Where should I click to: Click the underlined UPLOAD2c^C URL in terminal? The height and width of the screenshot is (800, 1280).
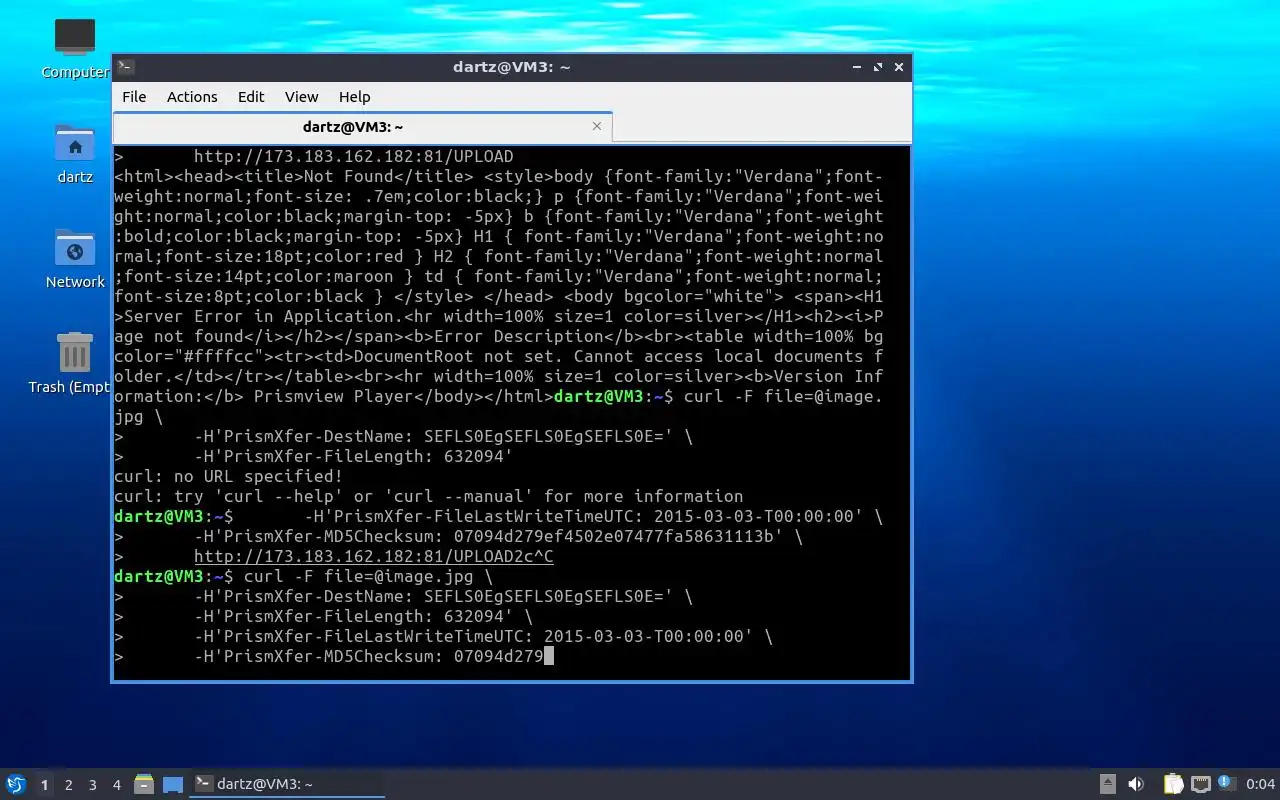(373, 556)
